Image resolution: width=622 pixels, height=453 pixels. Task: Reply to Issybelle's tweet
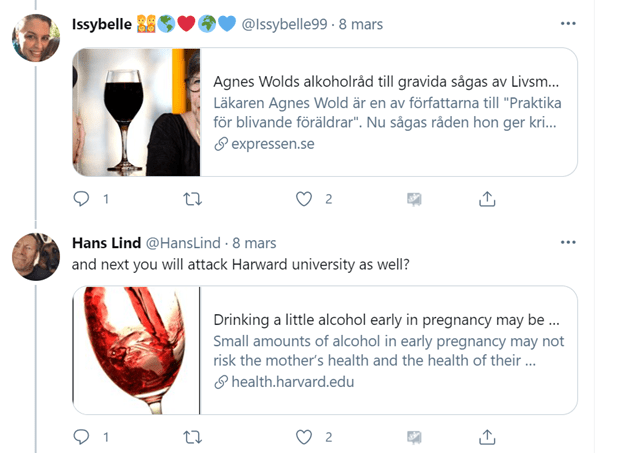[x=82, y=199]
